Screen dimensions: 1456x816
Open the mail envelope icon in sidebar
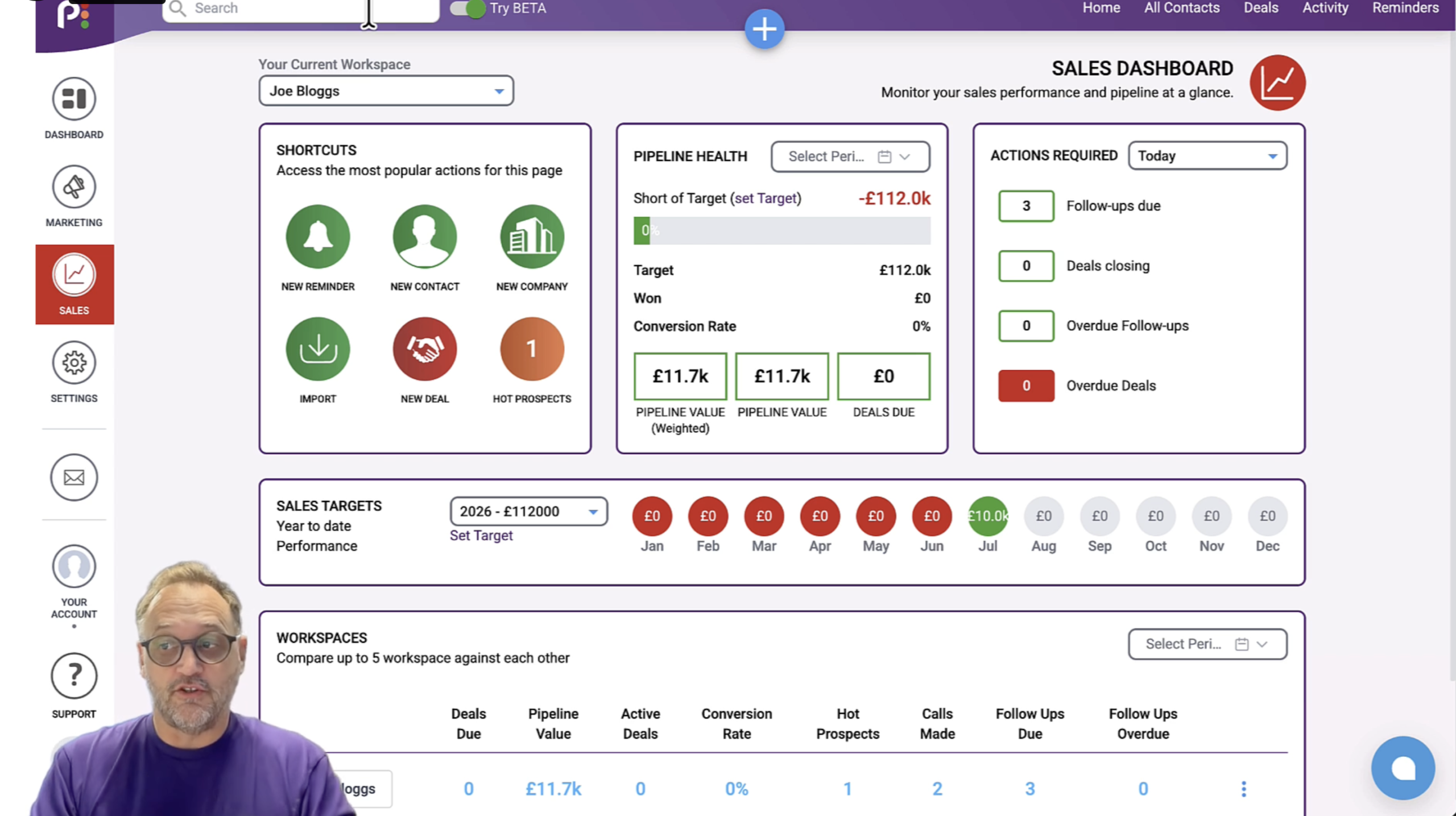click(74, 477)
